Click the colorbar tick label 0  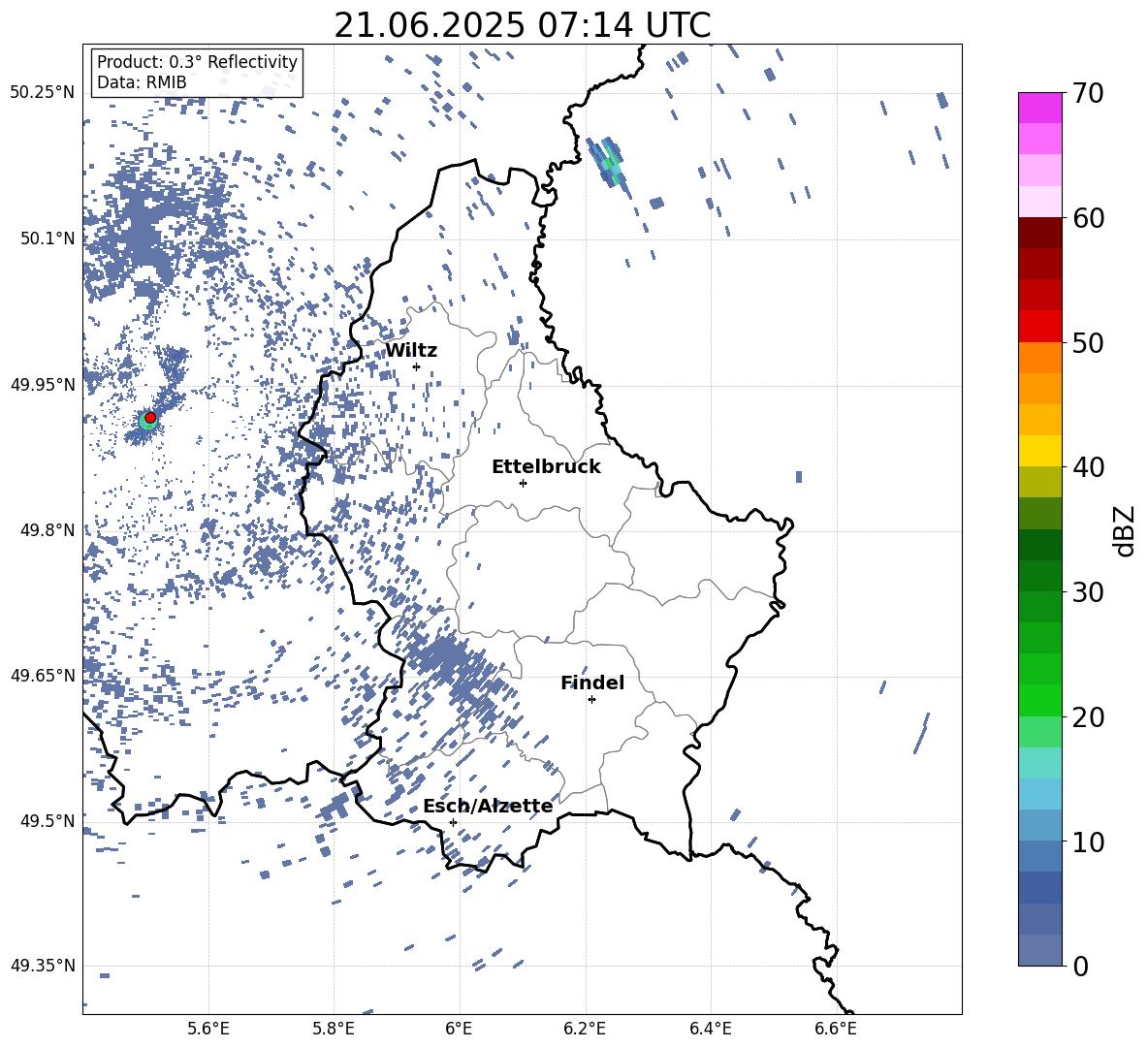pos(1080,967)
